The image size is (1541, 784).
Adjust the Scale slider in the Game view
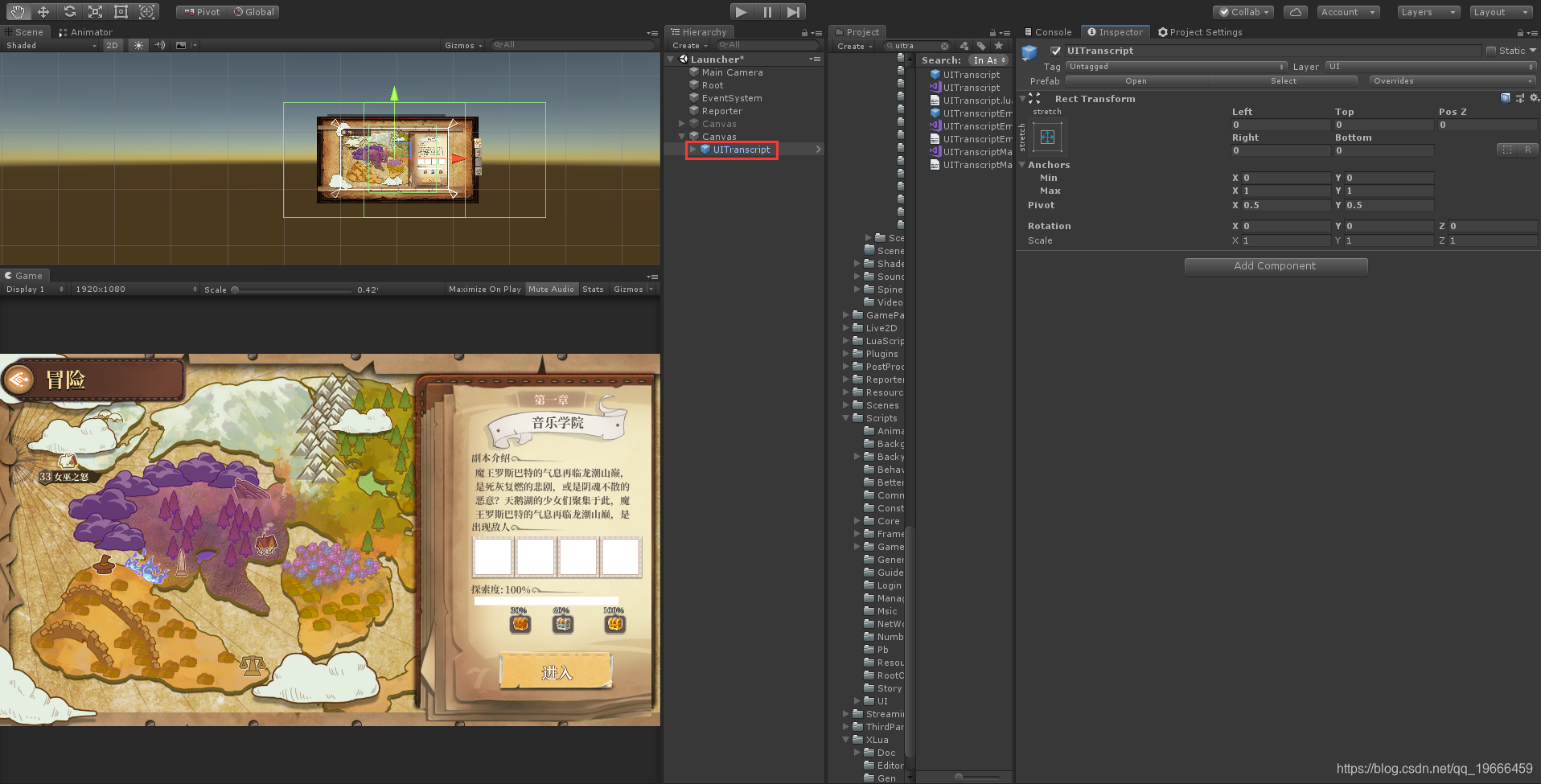click(234, 289)
